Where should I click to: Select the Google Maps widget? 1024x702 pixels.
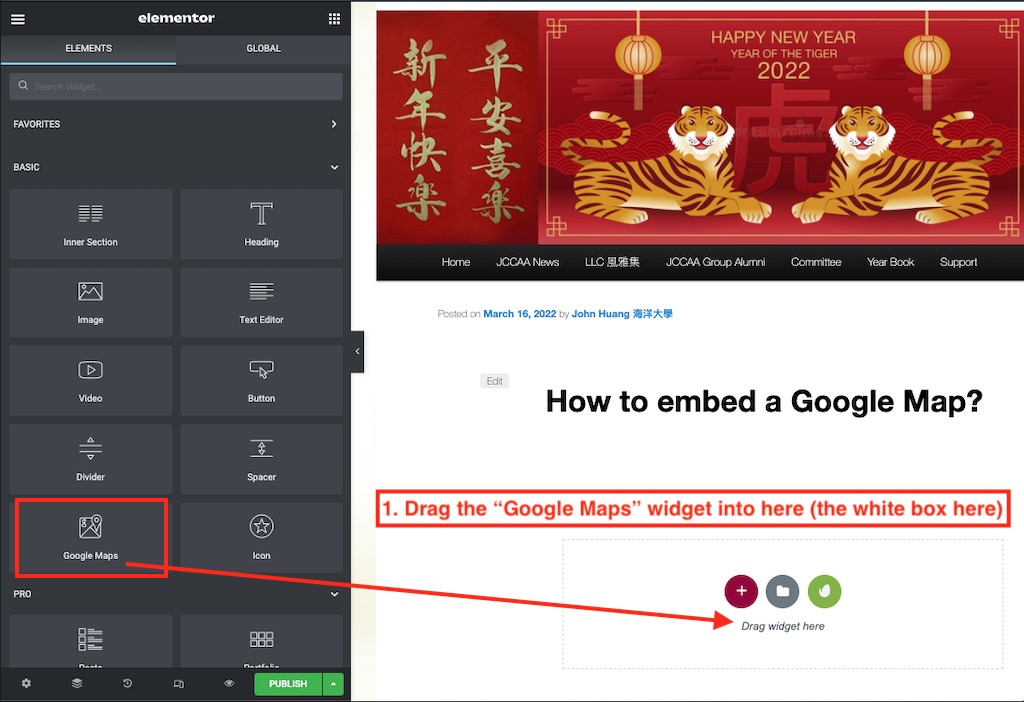pos(91,537)
